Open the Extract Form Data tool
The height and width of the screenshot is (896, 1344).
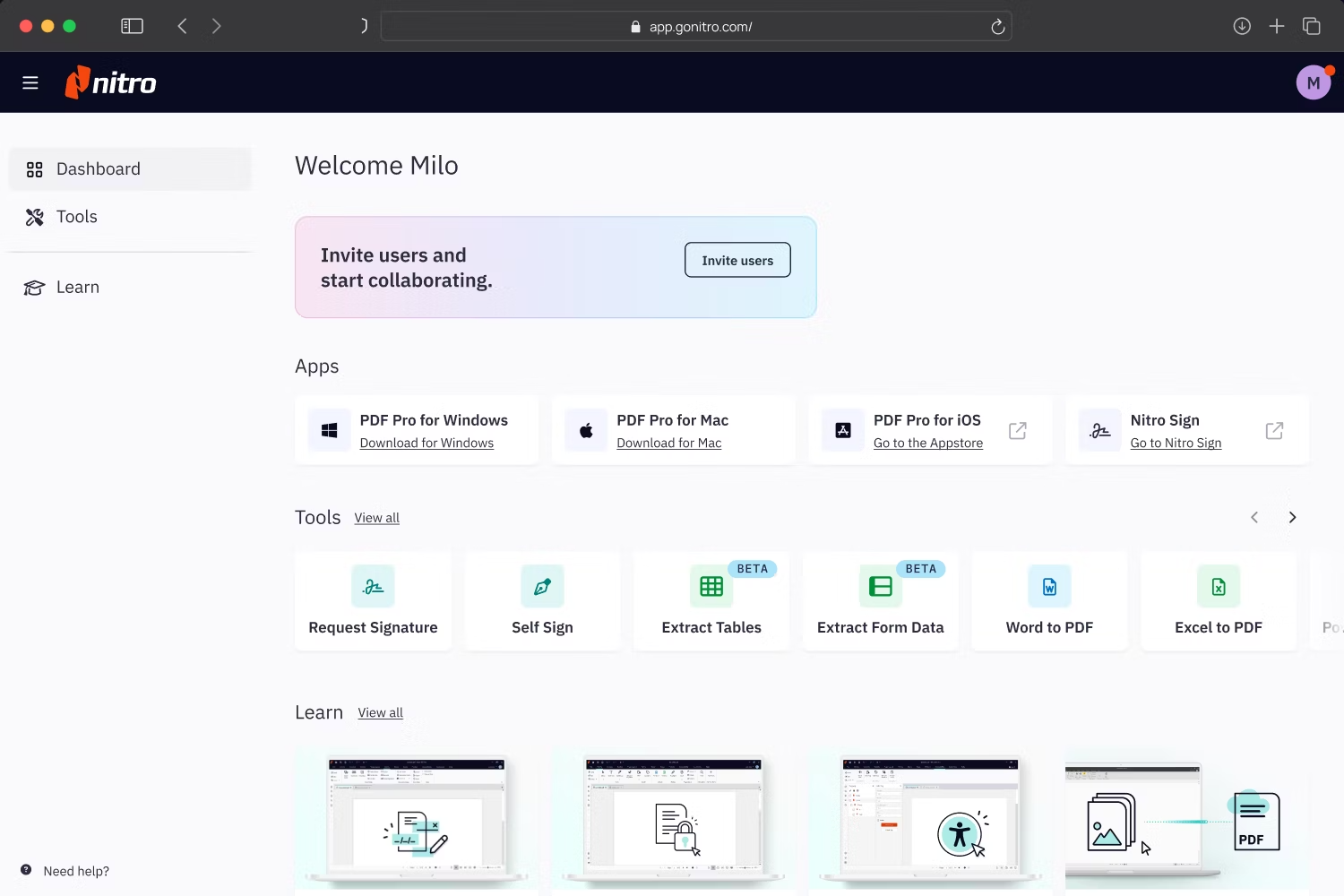point(881,600)
